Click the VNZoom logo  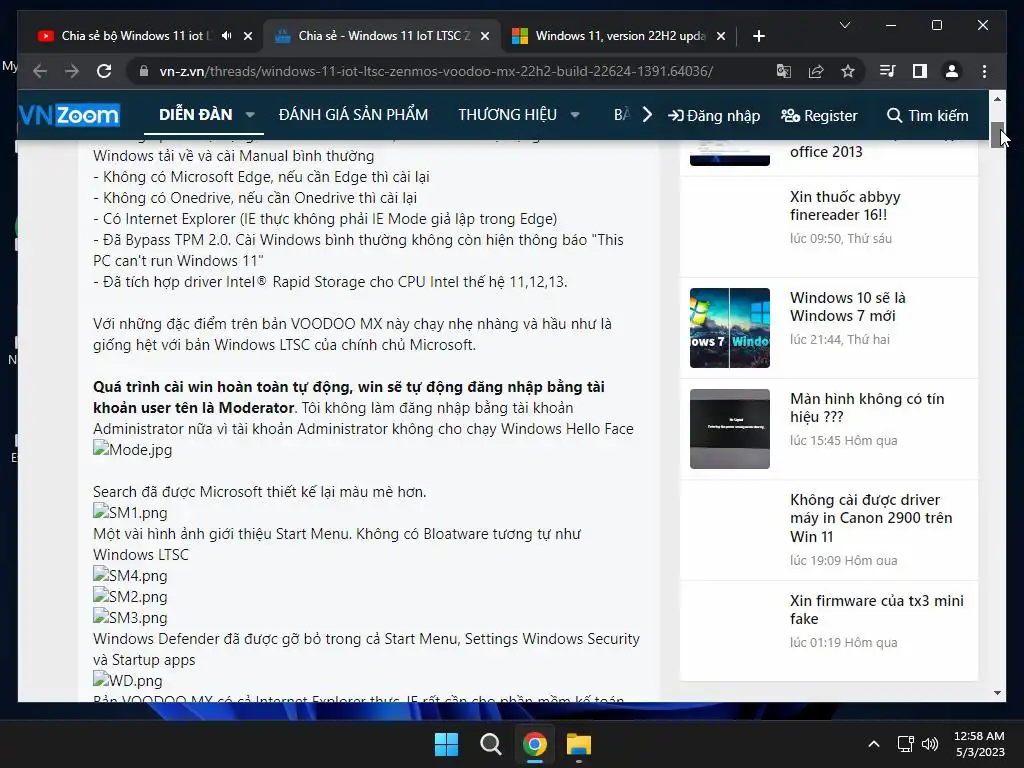pyautogui.click(x=69, y=116)
